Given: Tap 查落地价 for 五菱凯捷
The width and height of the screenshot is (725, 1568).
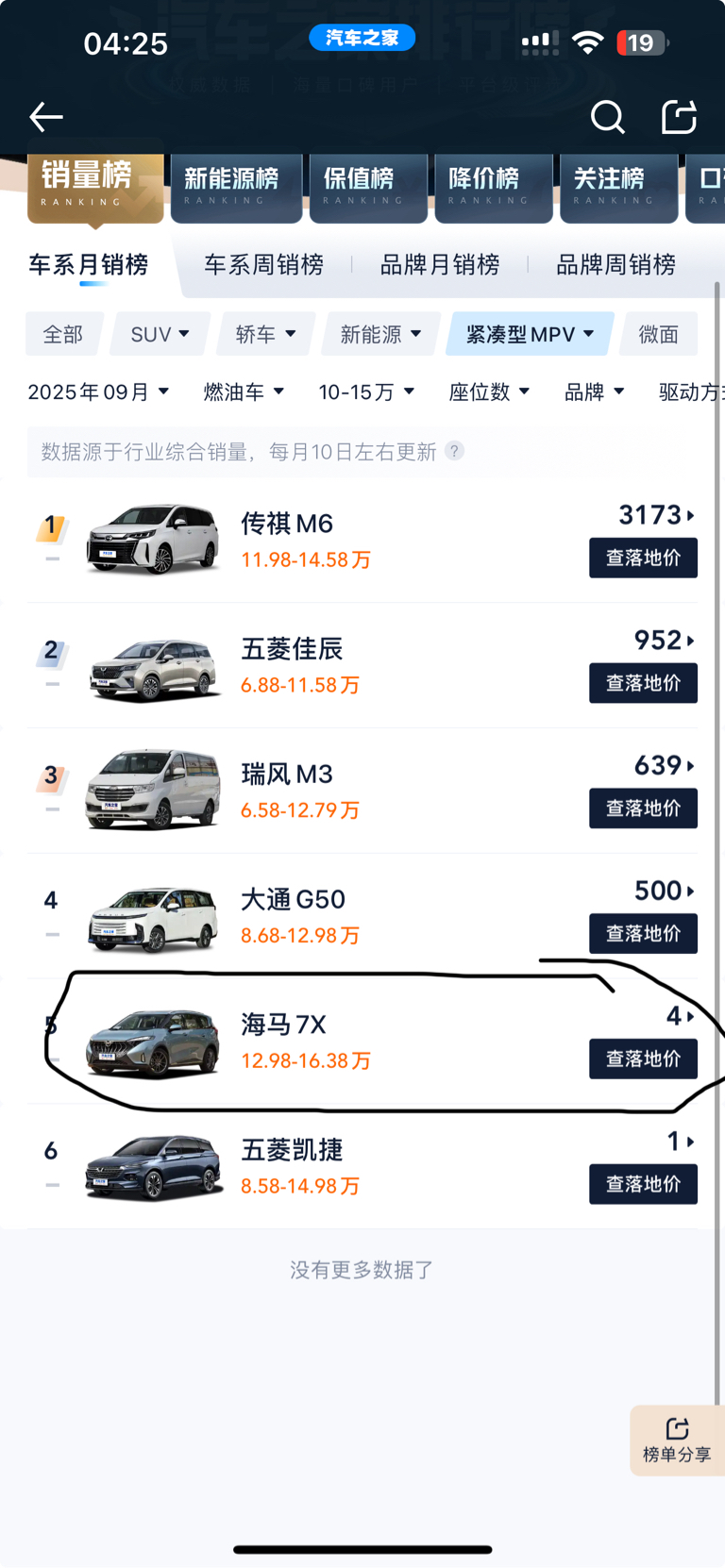Looking at the screenshot, I should point(643,1184).
